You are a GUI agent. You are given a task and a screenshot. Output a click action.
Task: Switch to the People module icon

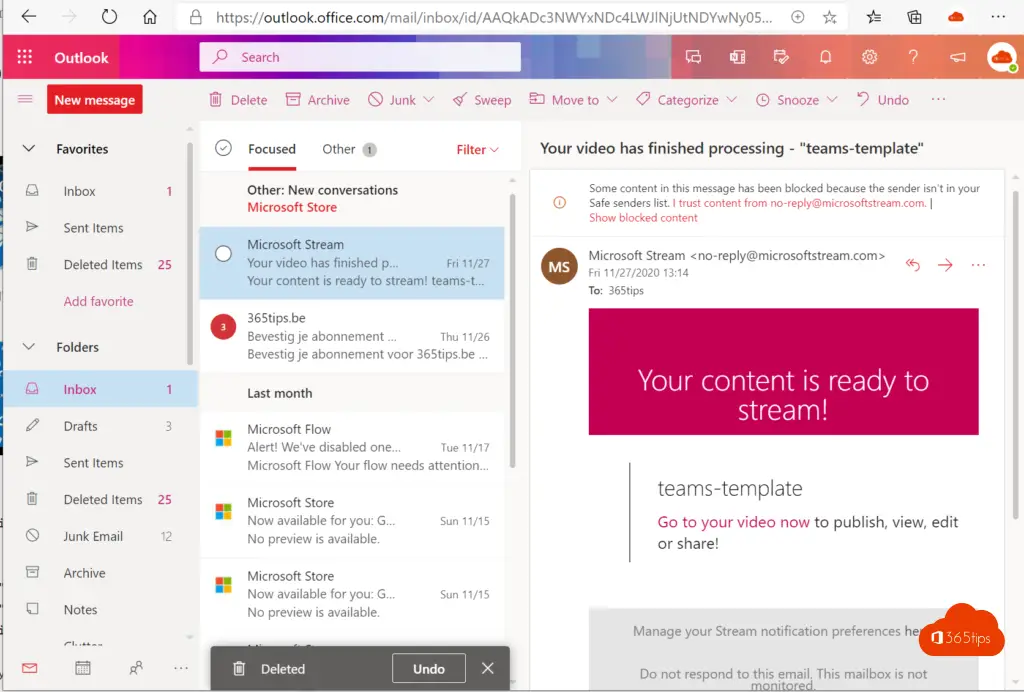[x=136, y=668]
